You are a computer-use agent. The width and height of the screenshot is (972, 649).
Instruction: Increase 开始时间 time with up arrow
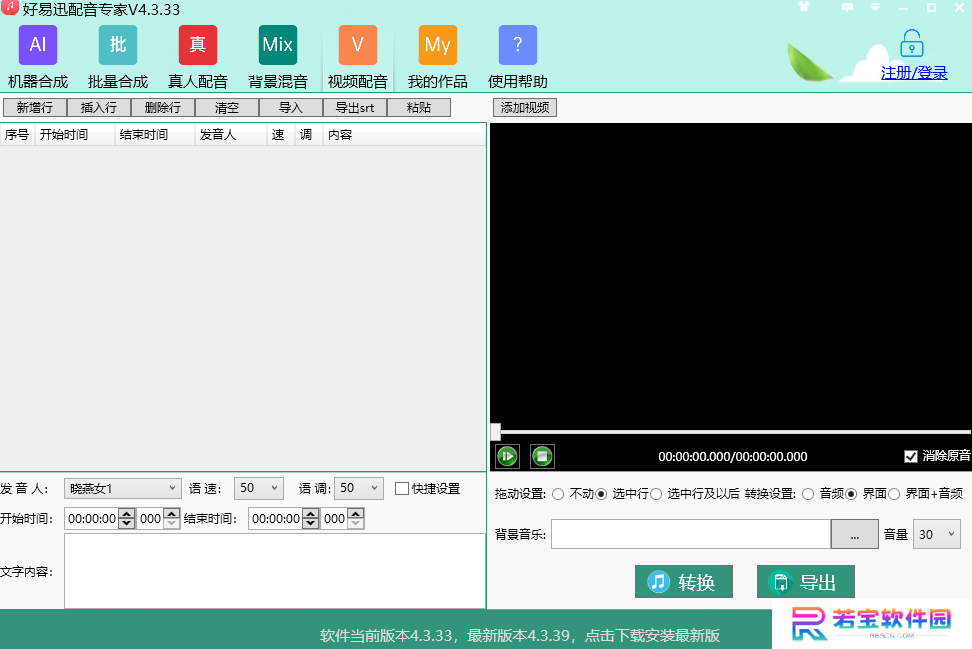pyautogui.click(x=126, y=513)
